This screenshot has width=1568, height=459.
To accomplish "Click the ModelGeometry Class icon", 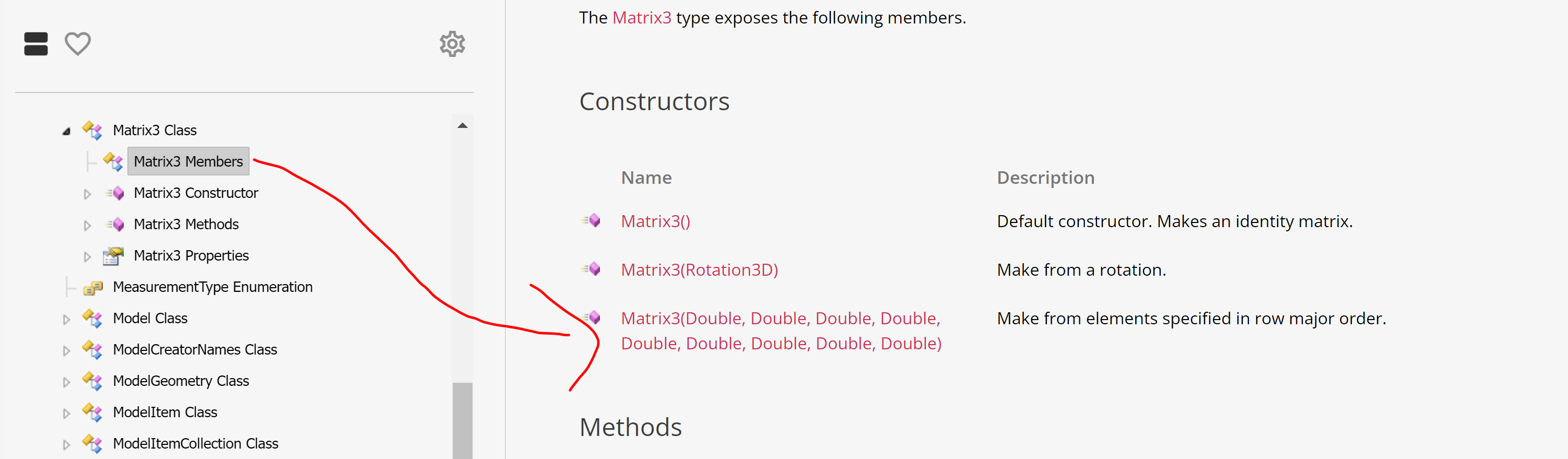I will 92,381.
